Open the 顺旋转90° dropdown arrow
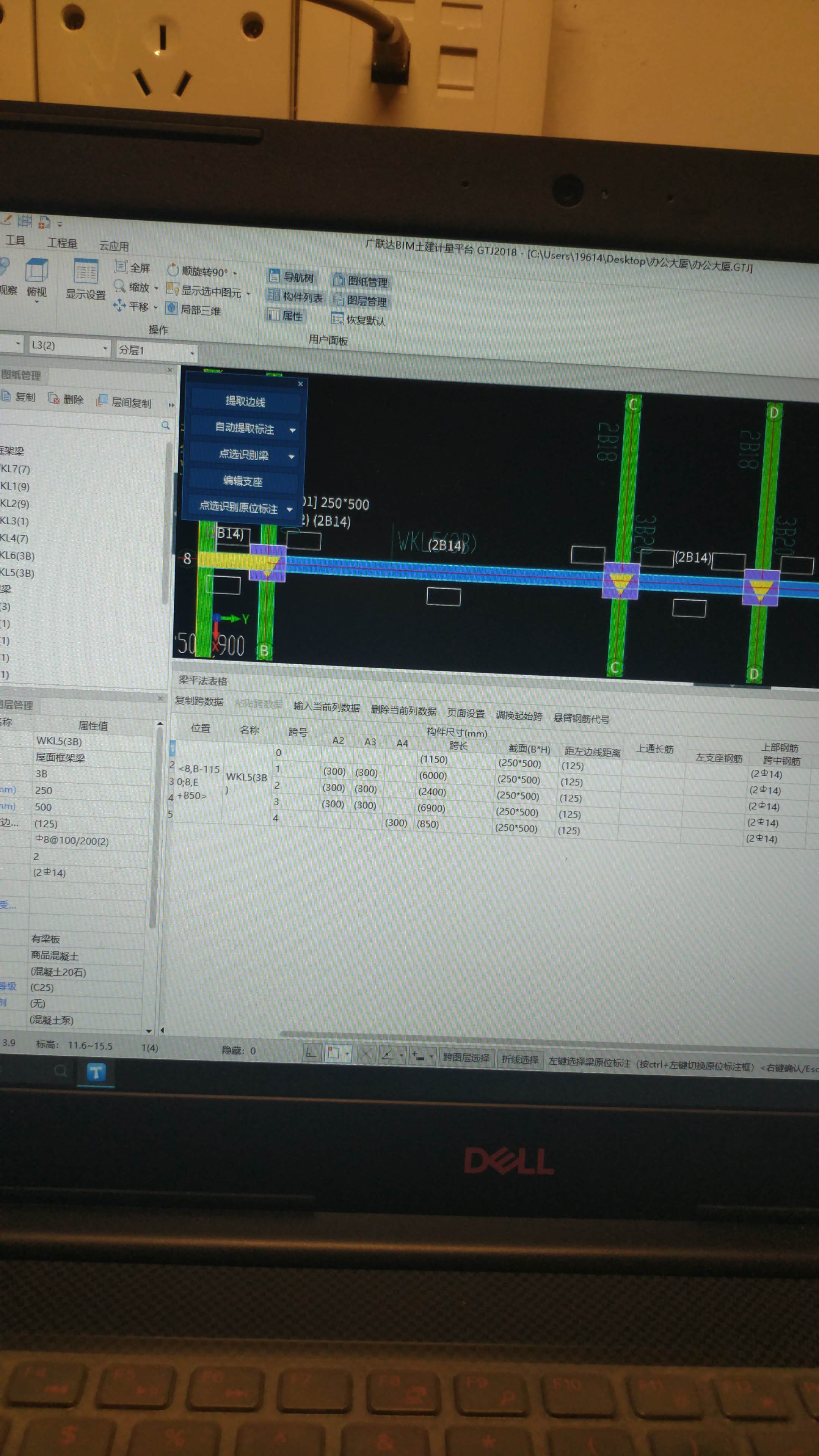 [235, 273]
